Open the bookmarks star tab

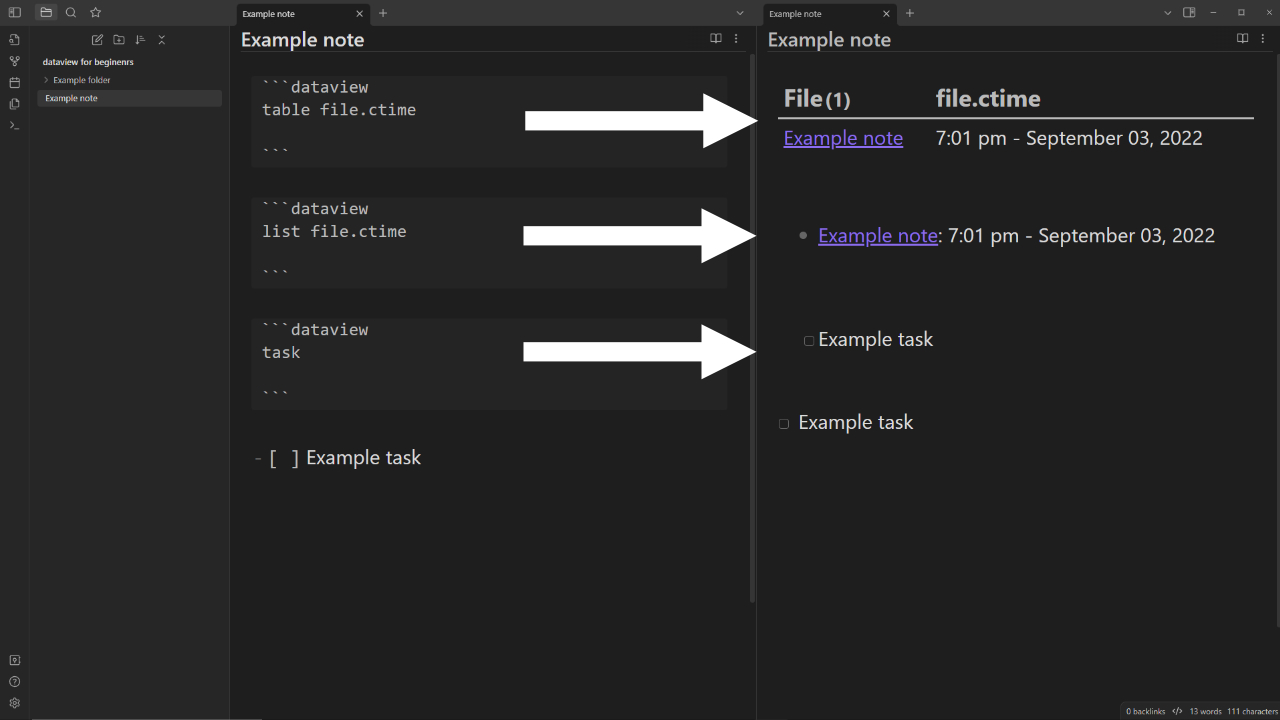tap(95, 12)
